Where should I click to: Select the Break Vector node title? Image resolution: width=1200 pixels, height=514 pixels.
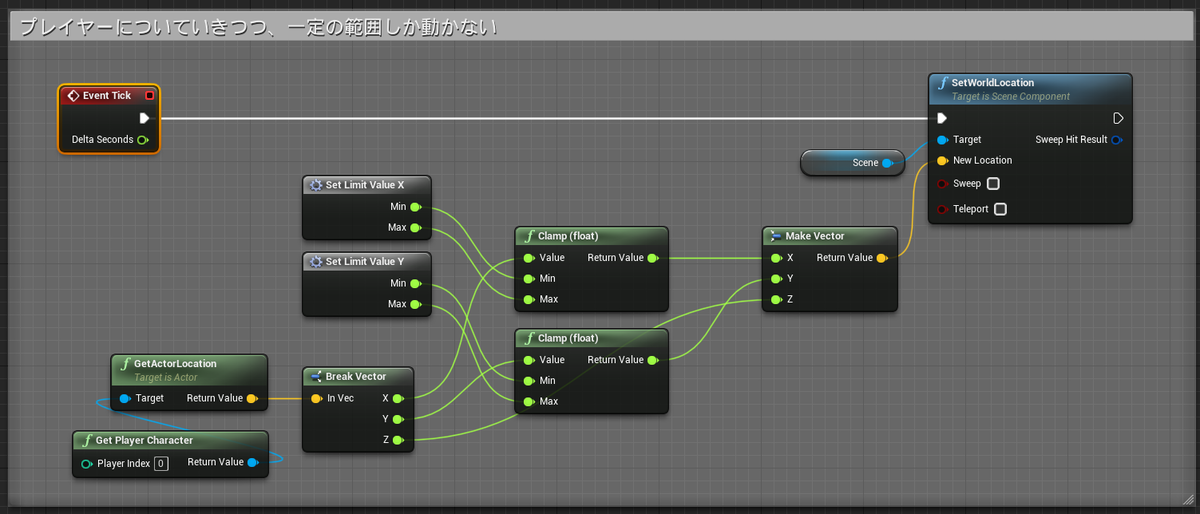pyautogui.click(x=356, y=376)
